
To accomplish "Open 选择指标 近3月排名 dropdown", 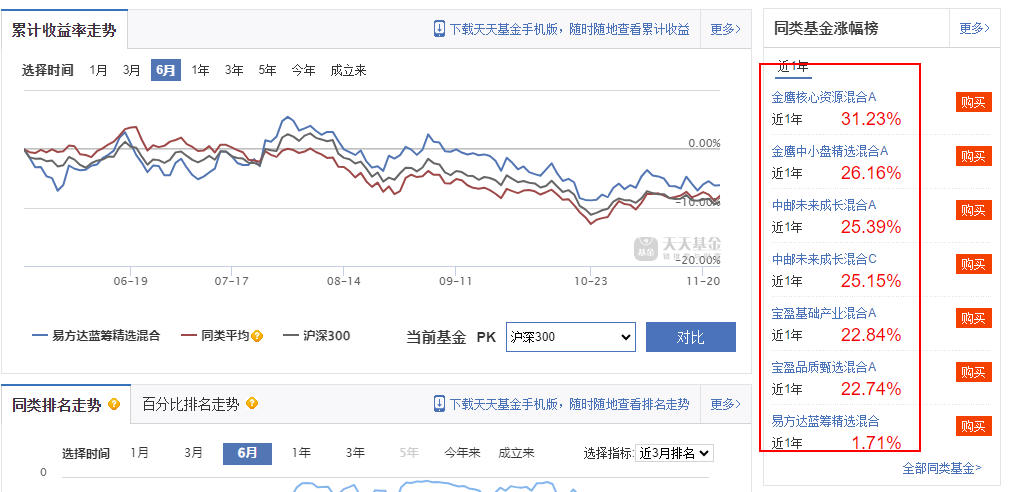I will [x=674, y=453].
